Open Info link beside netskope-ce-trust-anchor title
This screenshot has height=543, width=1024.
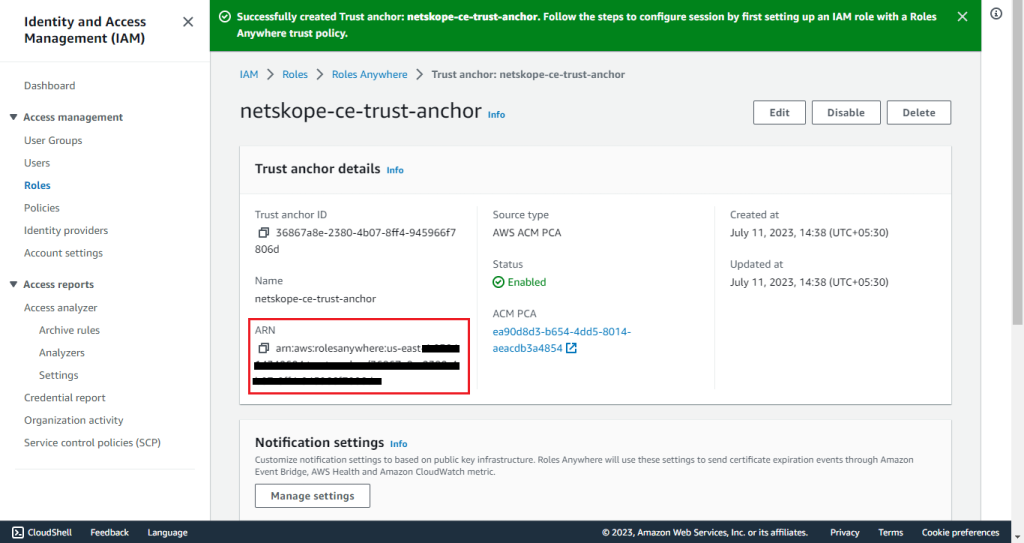[496, 114]
